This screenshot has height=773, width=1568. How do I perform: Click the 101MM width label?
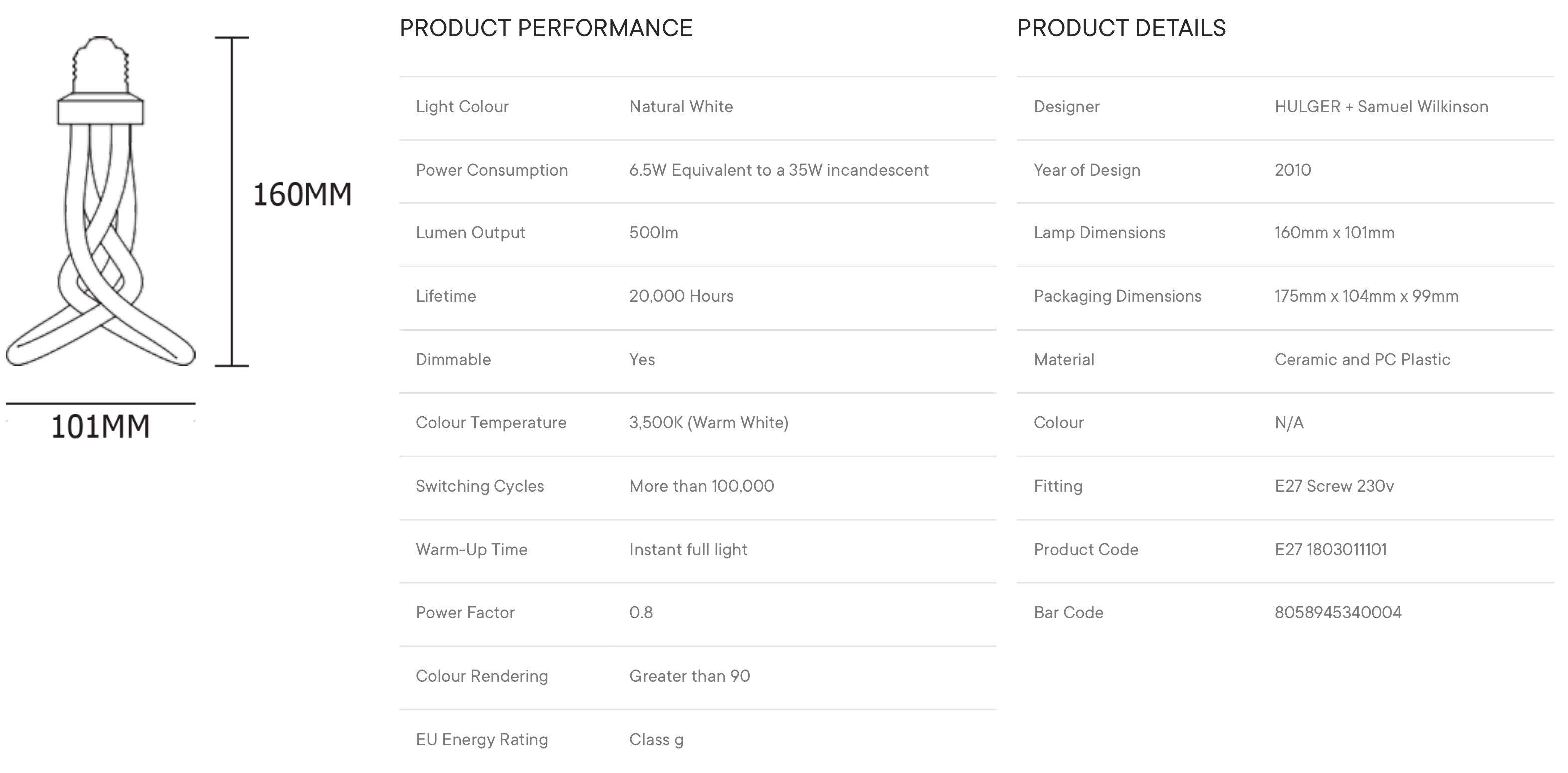click(x=100, y=427)
